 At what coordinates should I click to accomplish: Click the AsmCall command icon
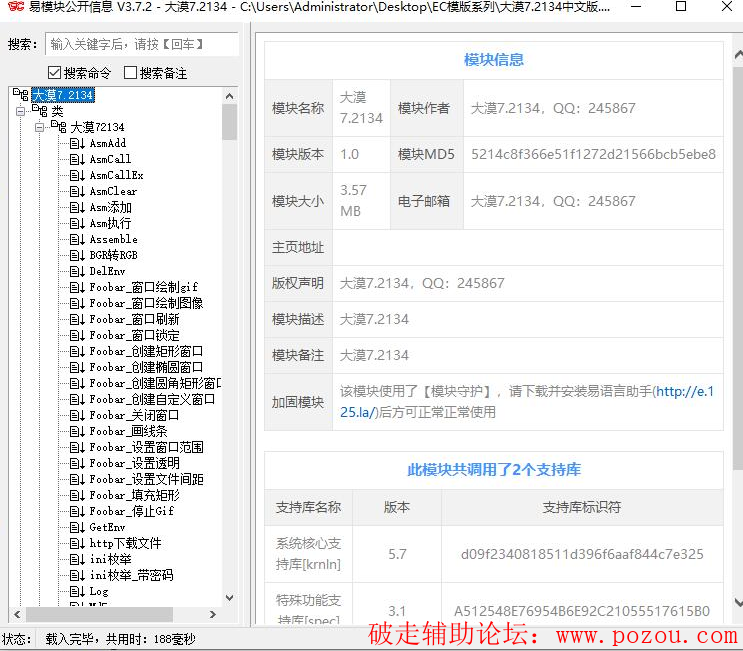coord(77,159)
